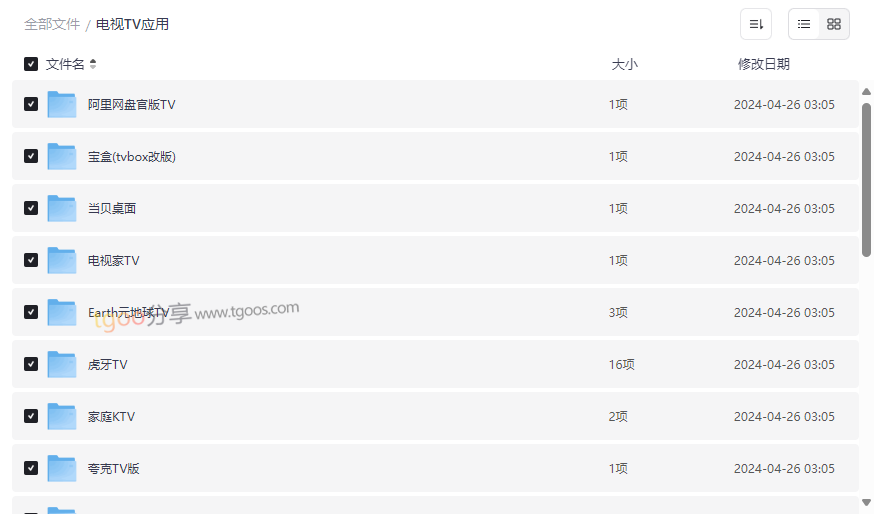Click the scrollbar up arrow
The width and height of the screenshot is (874, 514).
866,91
